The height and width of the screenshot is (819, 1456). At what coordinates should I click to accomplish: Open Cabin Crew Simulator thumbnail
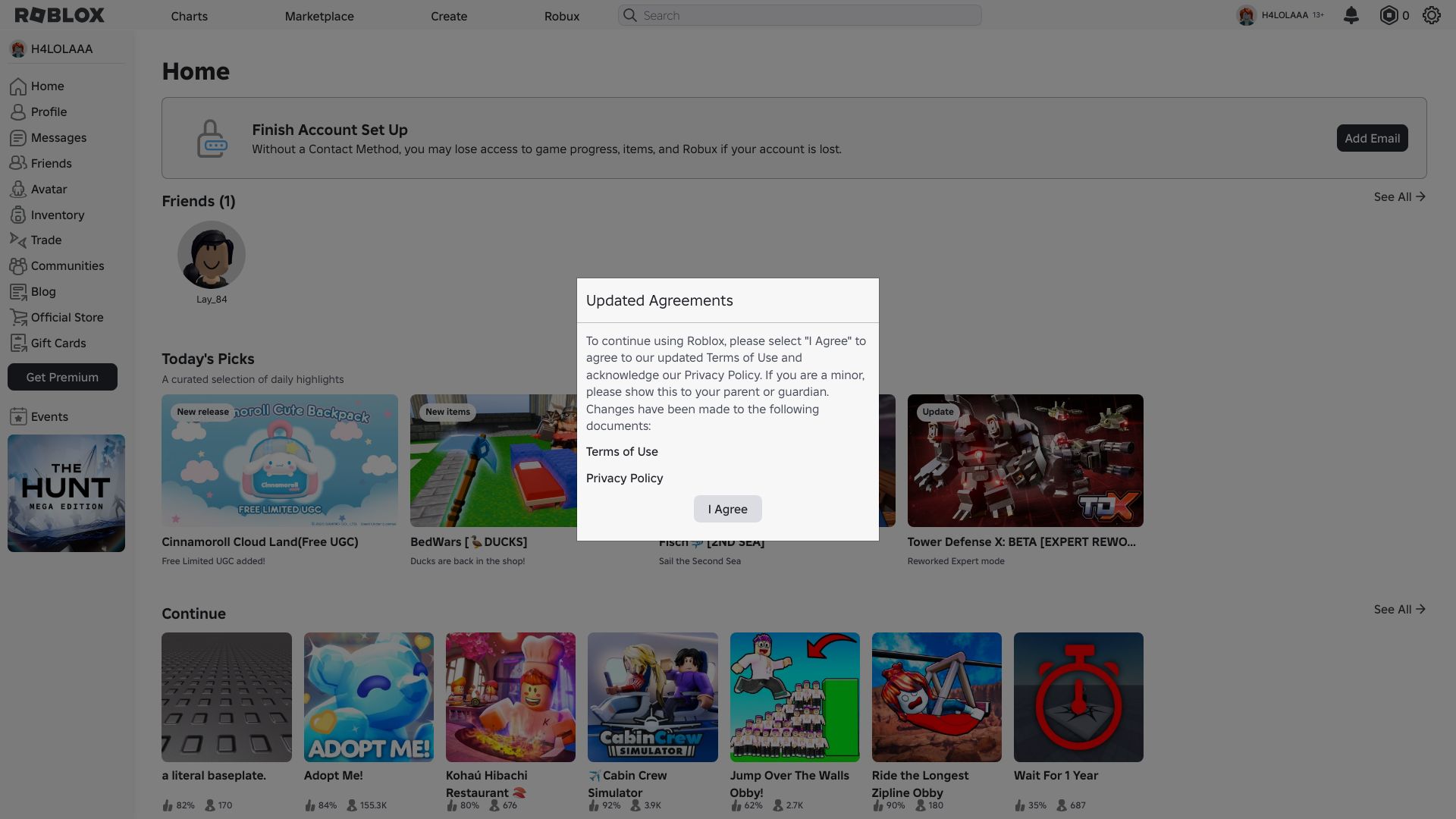653,698
